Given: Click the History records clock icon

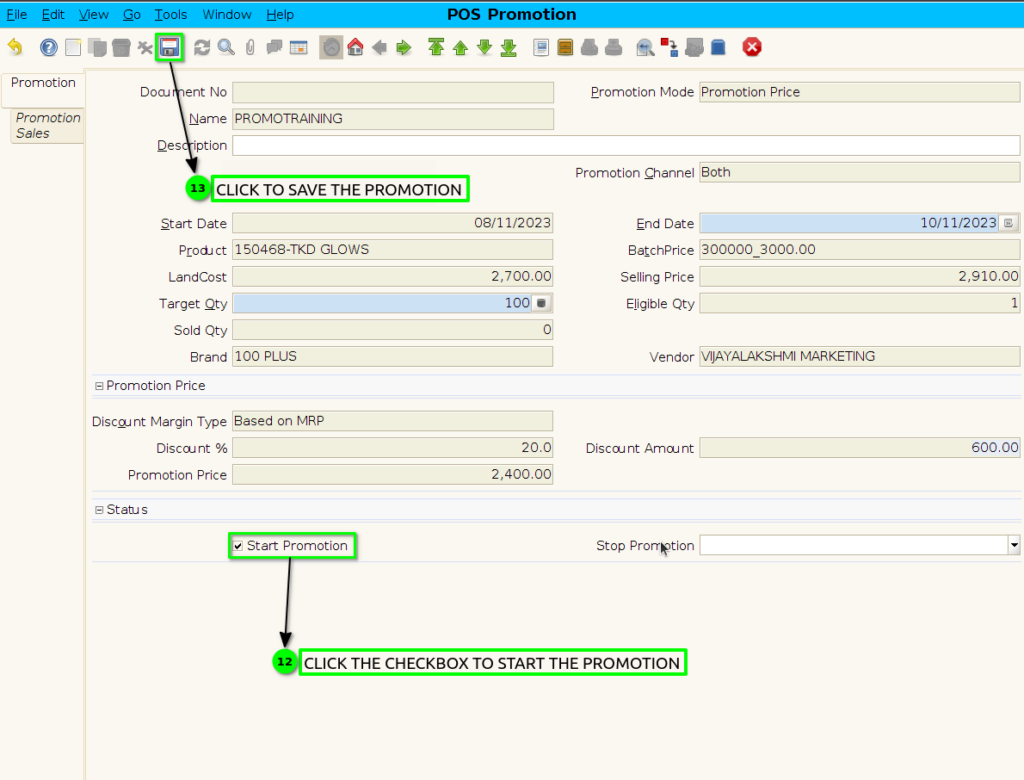Looking at the screenshot, I should pyautogui.click(x=331, y=47).
